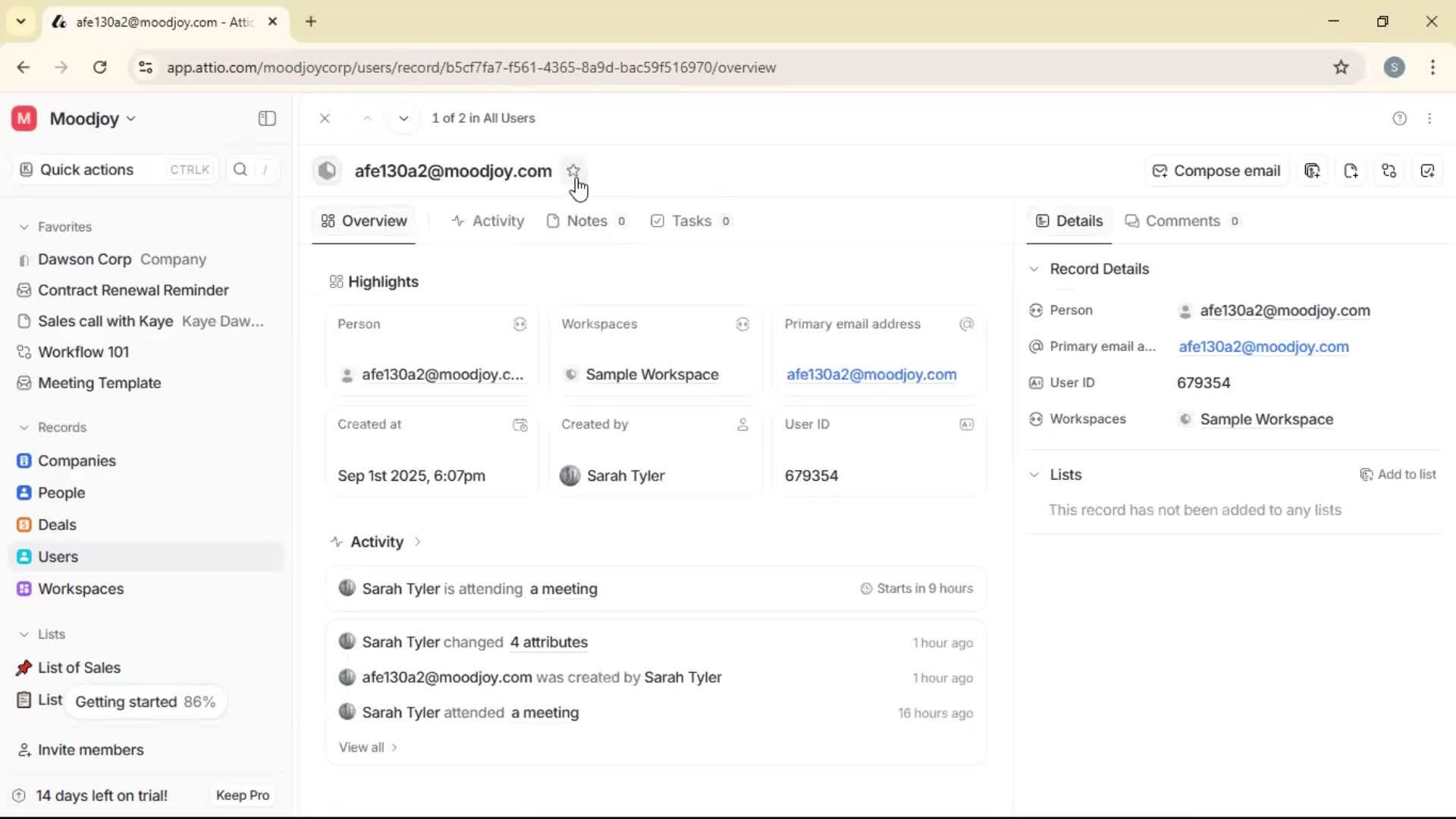Click View all under Activity

coord(366,747)
